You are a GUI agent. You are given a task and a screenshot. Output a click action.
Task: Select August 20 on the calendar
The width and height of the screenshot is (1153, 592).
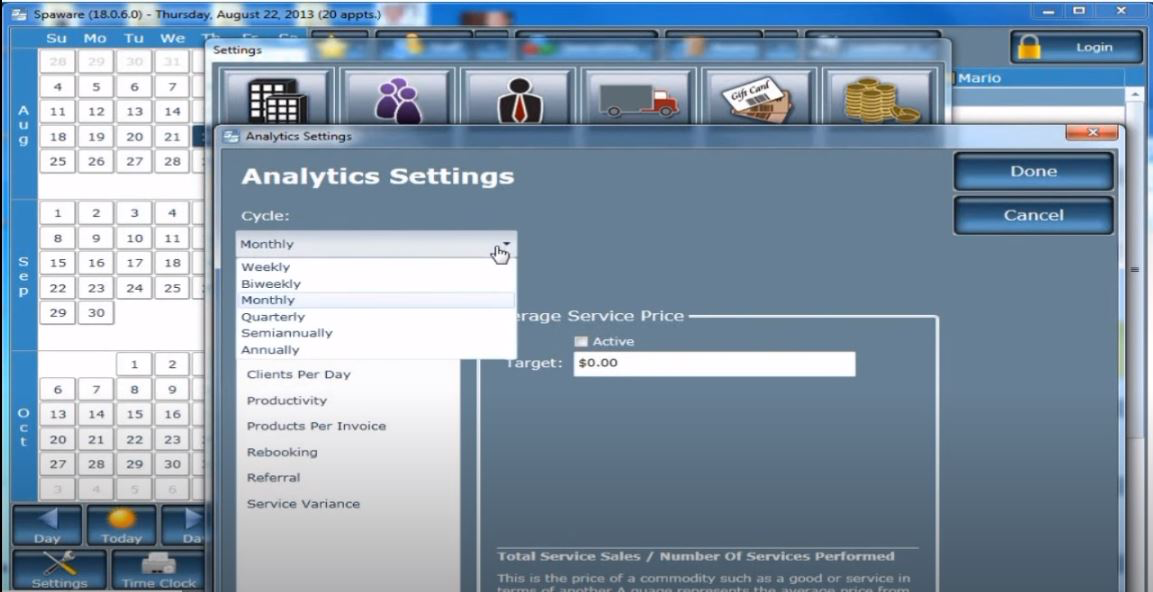pos(134,137)
